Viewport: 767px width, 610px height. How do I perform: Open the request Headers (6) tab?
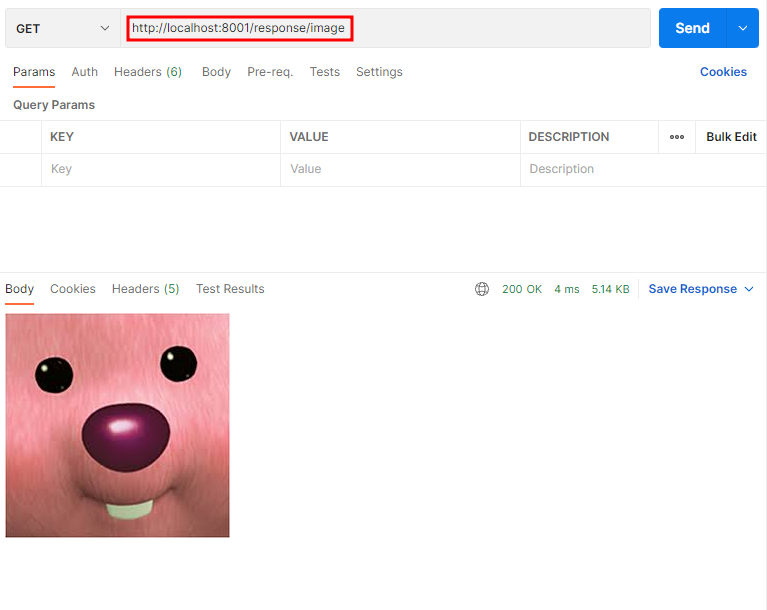[148, 72]
